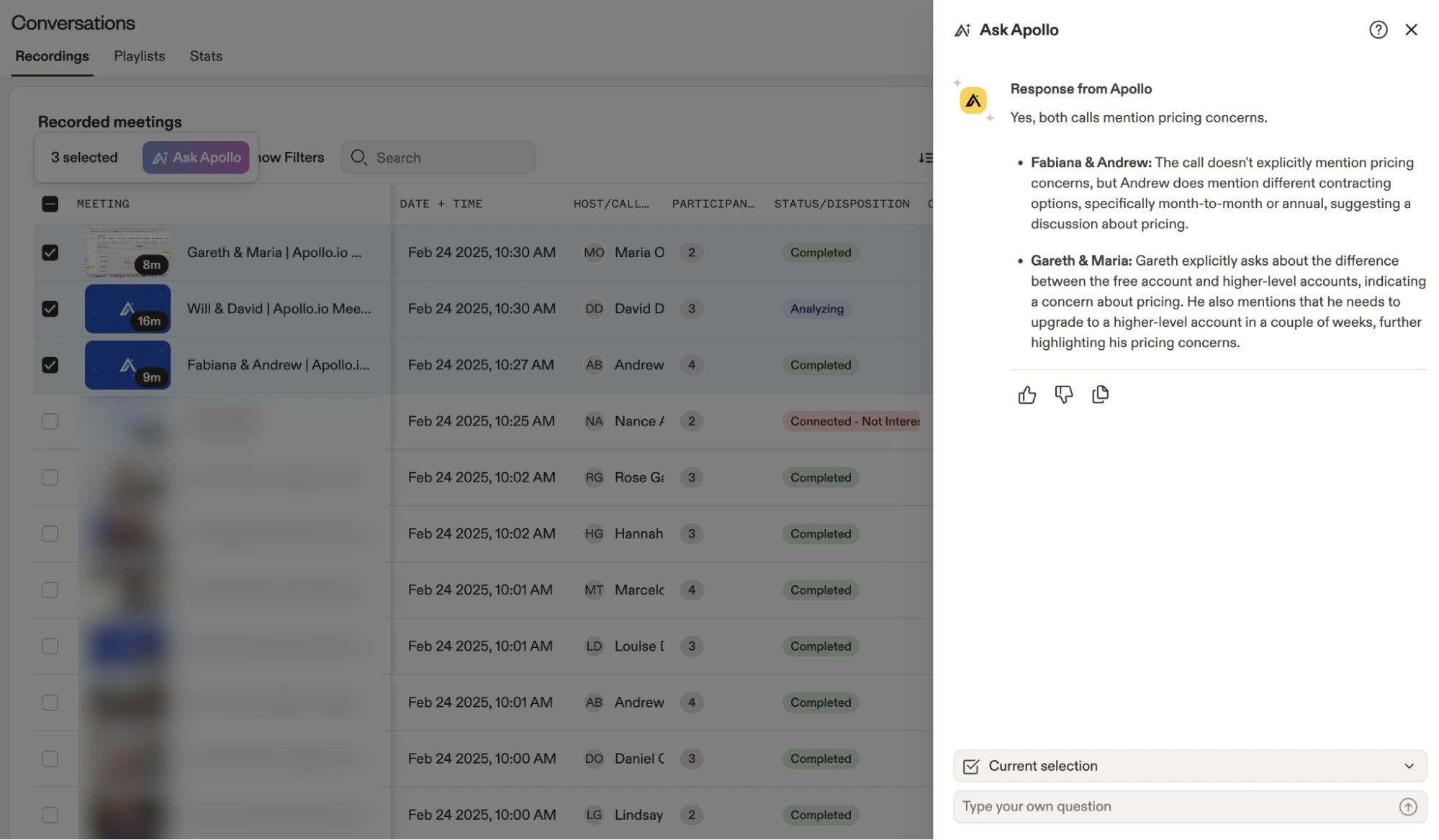Click the 3 selected label

pyautogui.click(x=84, y=158)
